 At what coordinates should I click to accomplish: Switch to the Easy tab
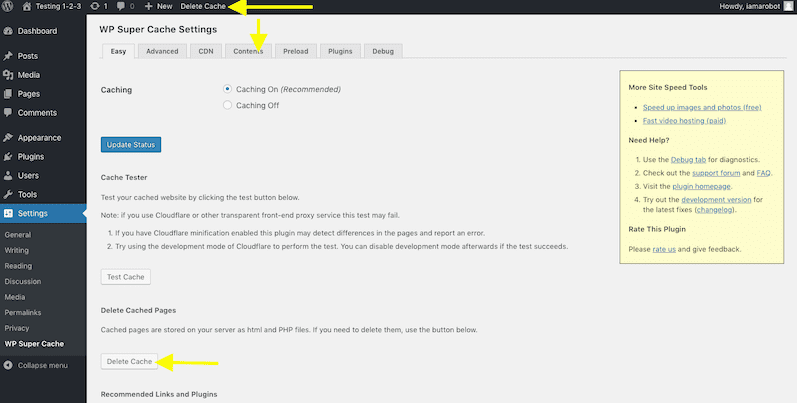pyautogui.click(x=118, y=51)
